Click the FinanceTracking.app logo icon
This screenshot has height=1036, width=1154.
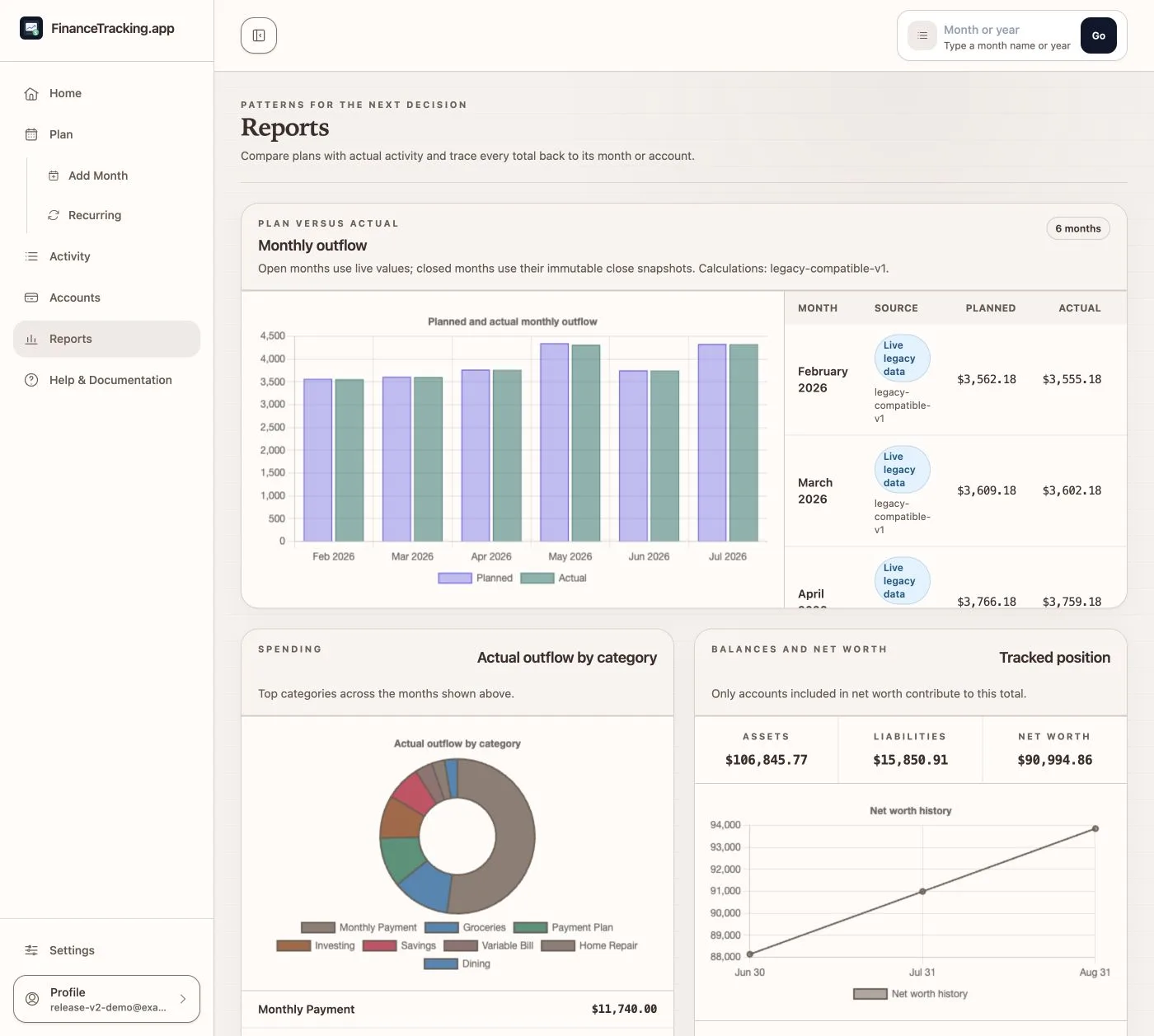pyautogui.click(x=31, y=28)
